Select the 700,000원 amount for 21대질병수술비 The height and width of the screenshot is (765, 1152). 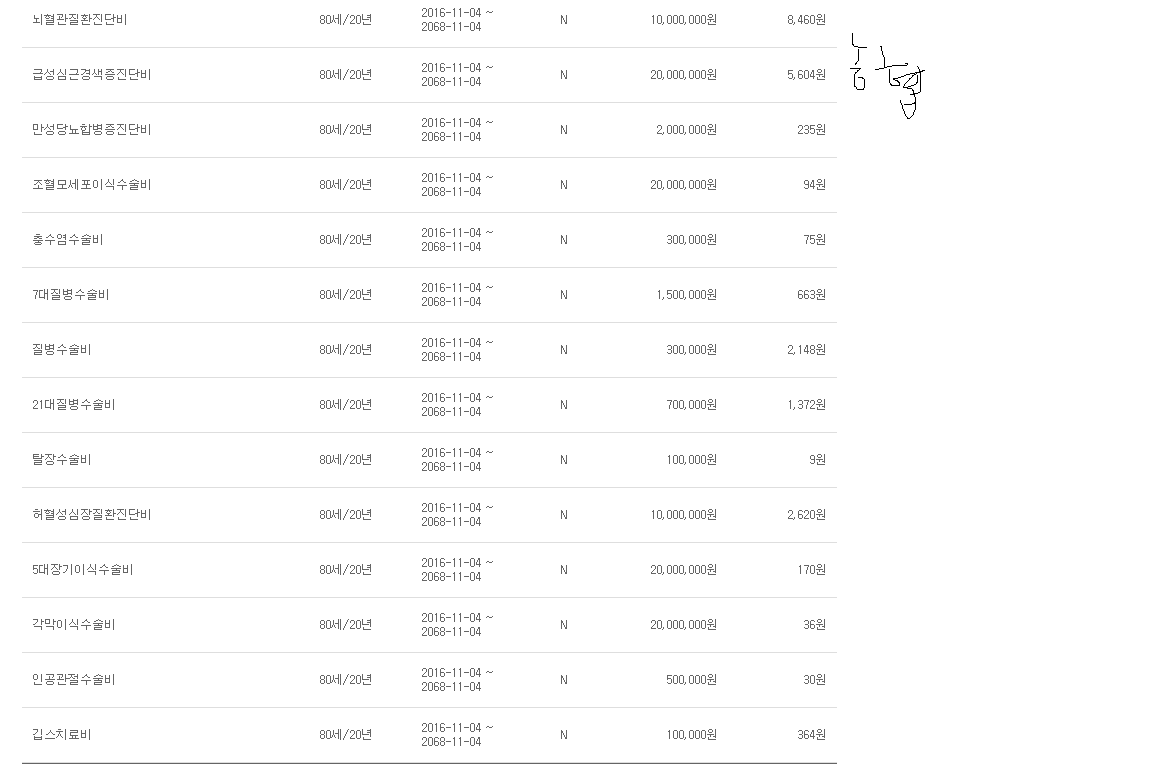pos(691,405)
